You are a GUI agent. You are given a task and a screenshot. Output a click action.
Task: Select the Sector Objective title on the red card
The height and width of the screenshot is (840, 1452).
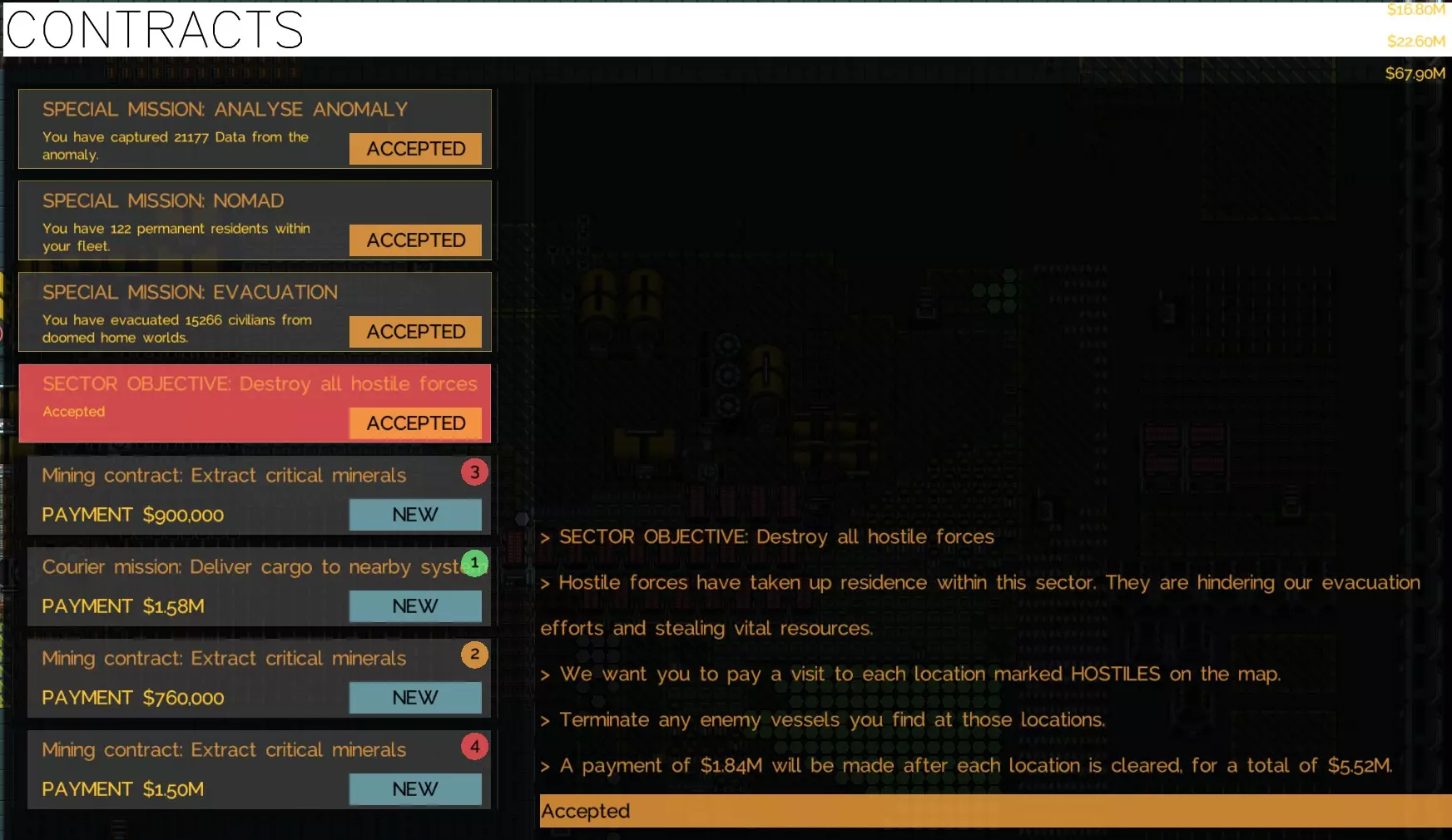[x=260, y=384]
